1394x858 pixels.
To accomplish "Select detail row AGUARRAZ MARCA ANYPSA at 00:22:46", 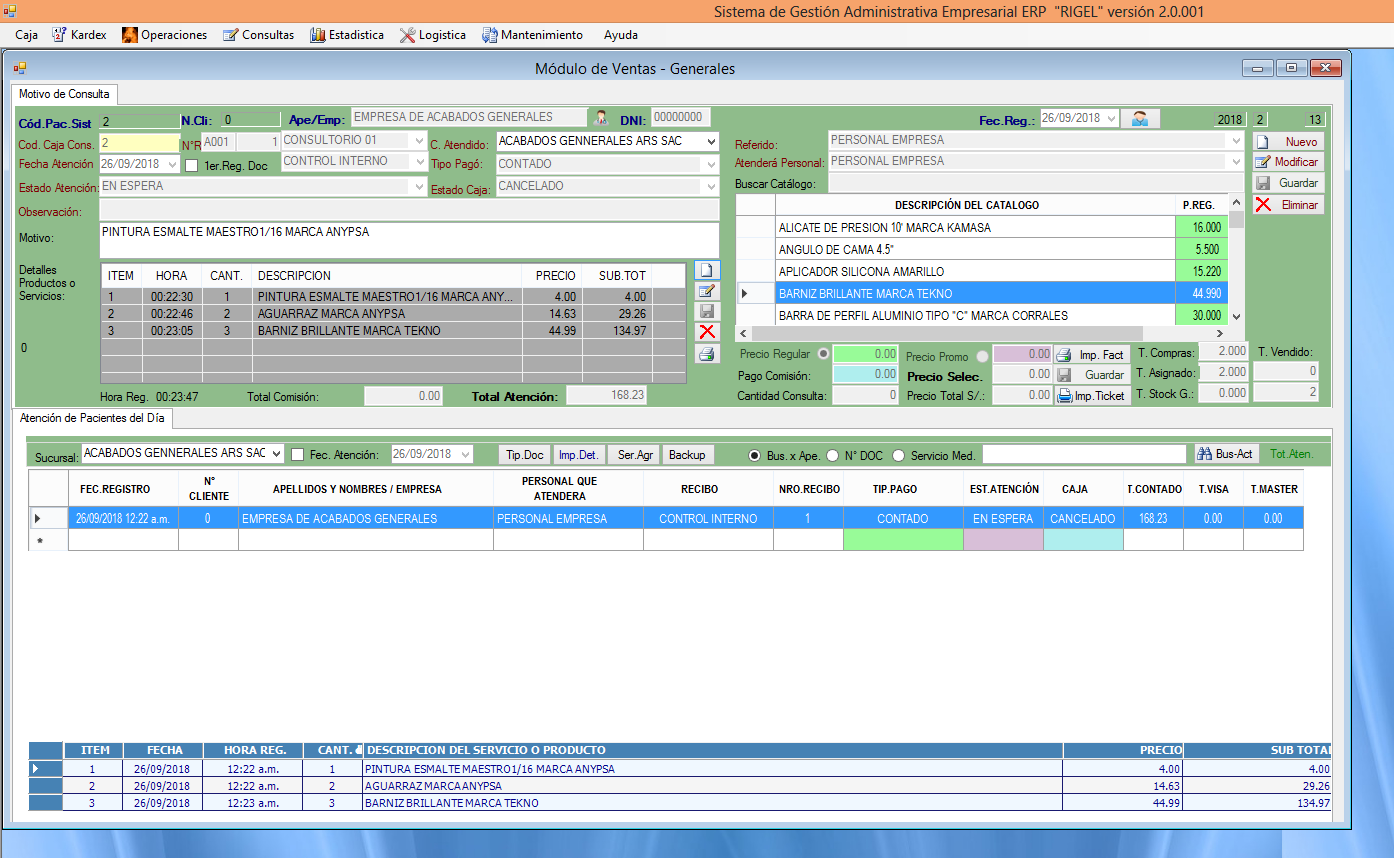I will (x=393, y=314).
